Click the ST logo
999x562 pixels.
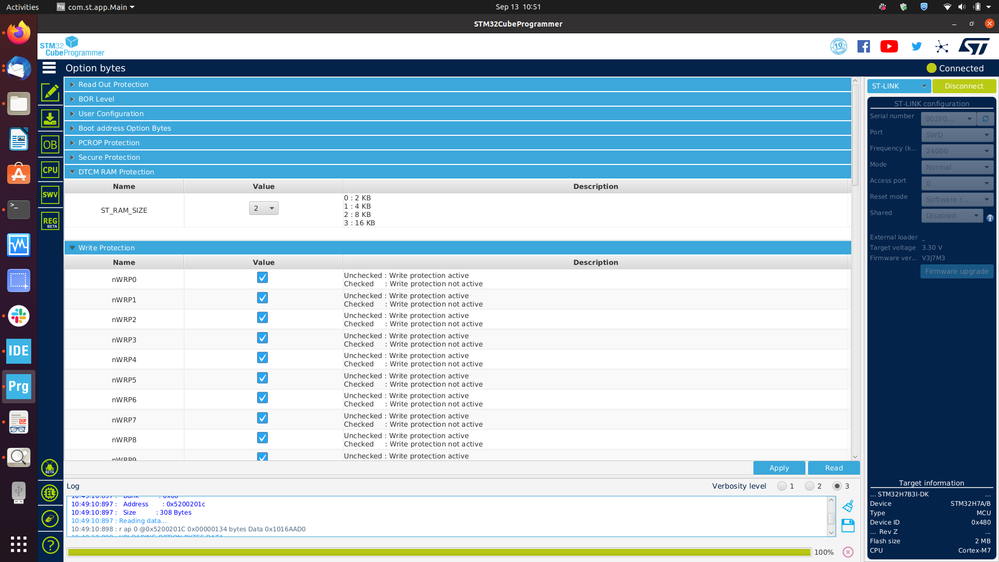(974, 47)
